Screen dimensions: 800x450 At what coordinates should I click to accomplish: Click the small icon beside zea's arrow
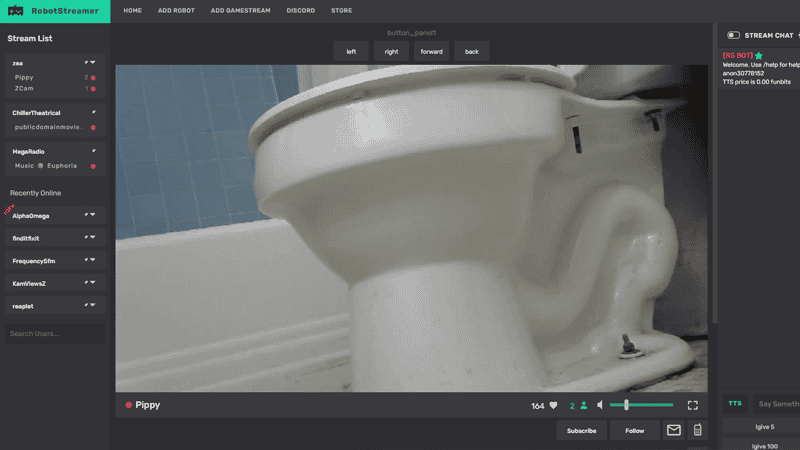pyautogui.click(x=86, y=63)
